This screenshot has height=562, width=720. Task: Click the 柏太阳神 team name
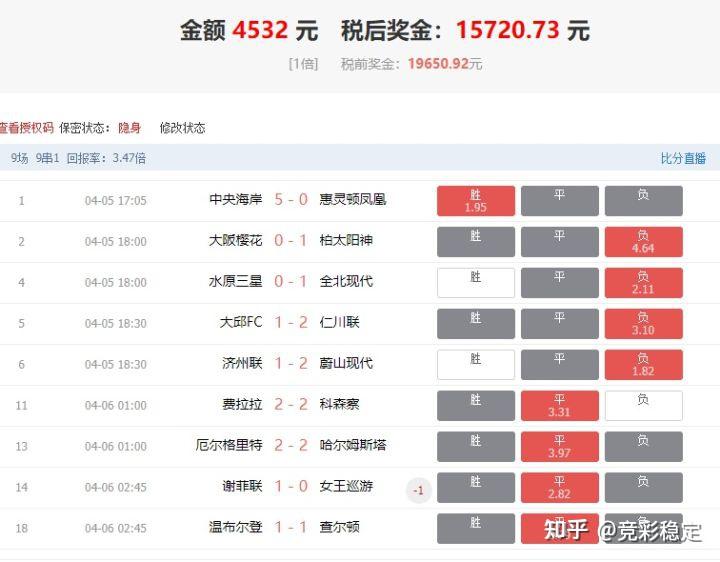tap(346, 240)
